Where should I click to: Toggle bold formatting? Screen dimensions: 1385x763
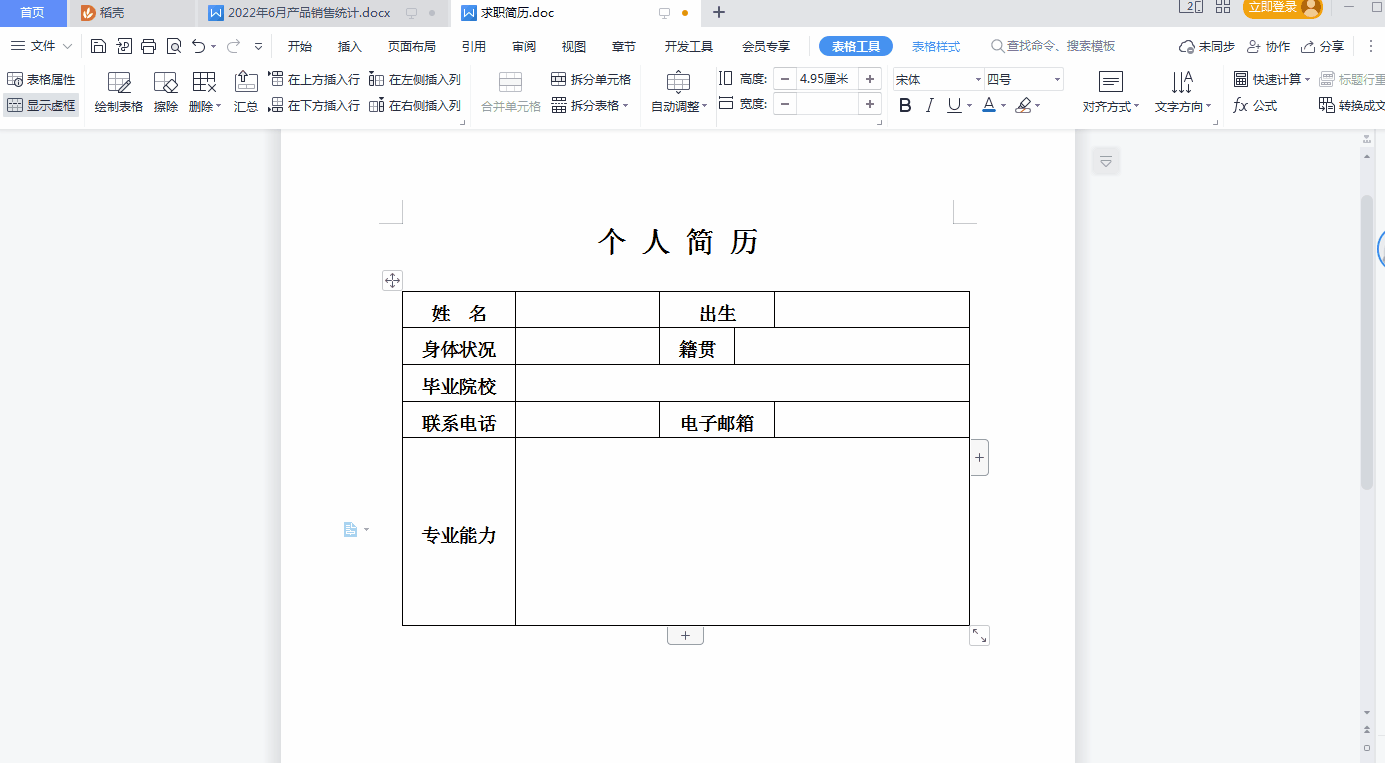[x=906, y=105]
